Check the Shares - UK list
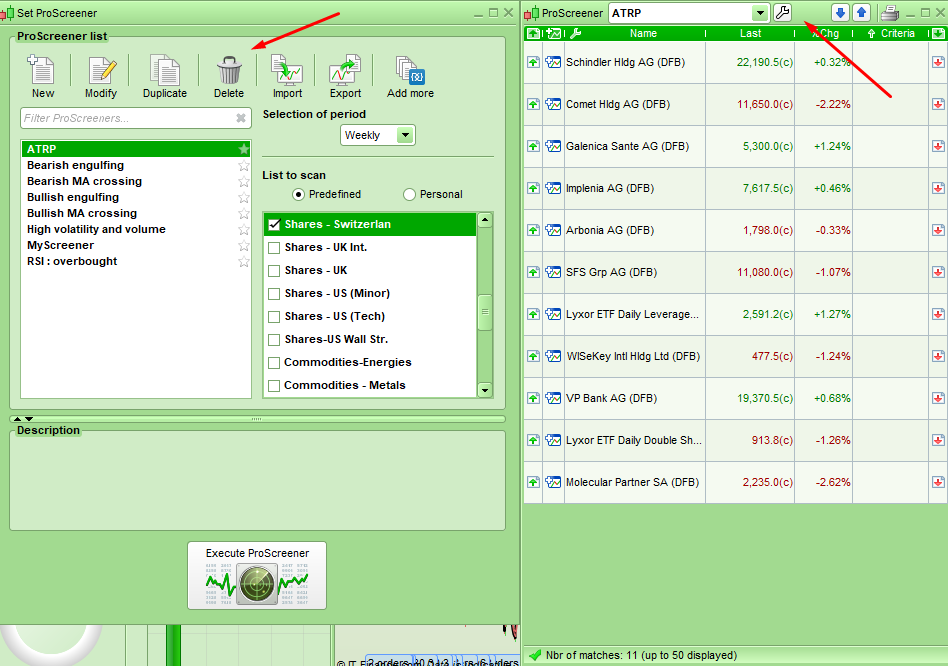Screen dimensions: 948x666 274,270
